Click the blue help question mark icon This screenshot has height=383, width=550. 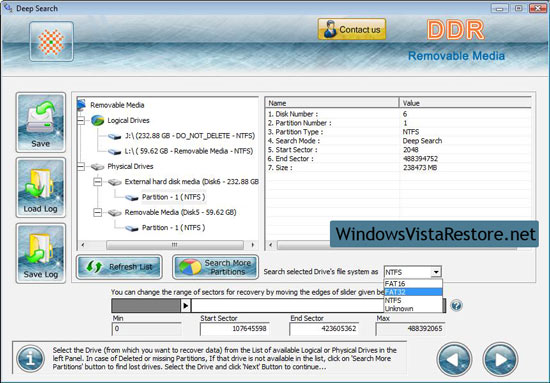[x=456, y=305]
